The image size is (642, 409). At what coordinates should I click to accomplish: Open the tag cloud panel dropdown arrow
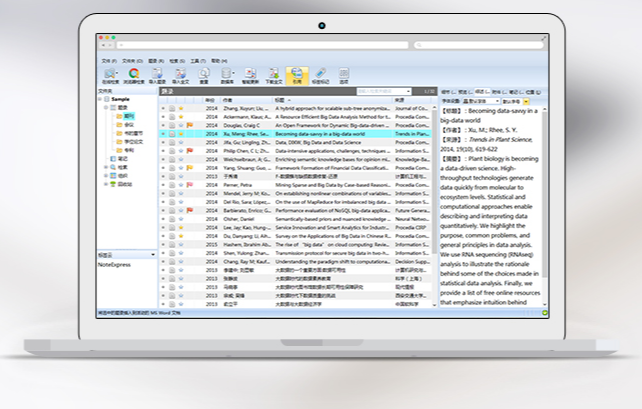coord(153,256)
